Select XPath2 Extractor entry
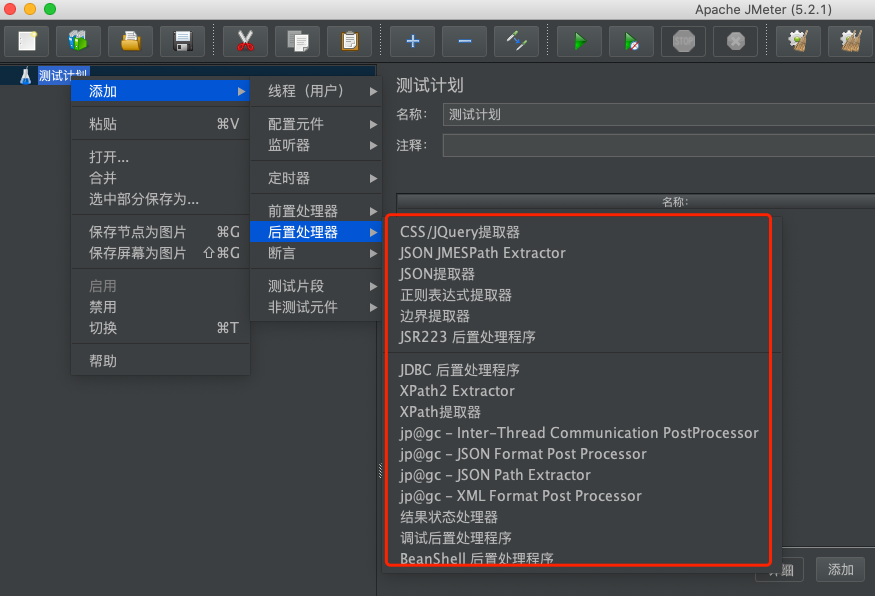 (584, 391)
